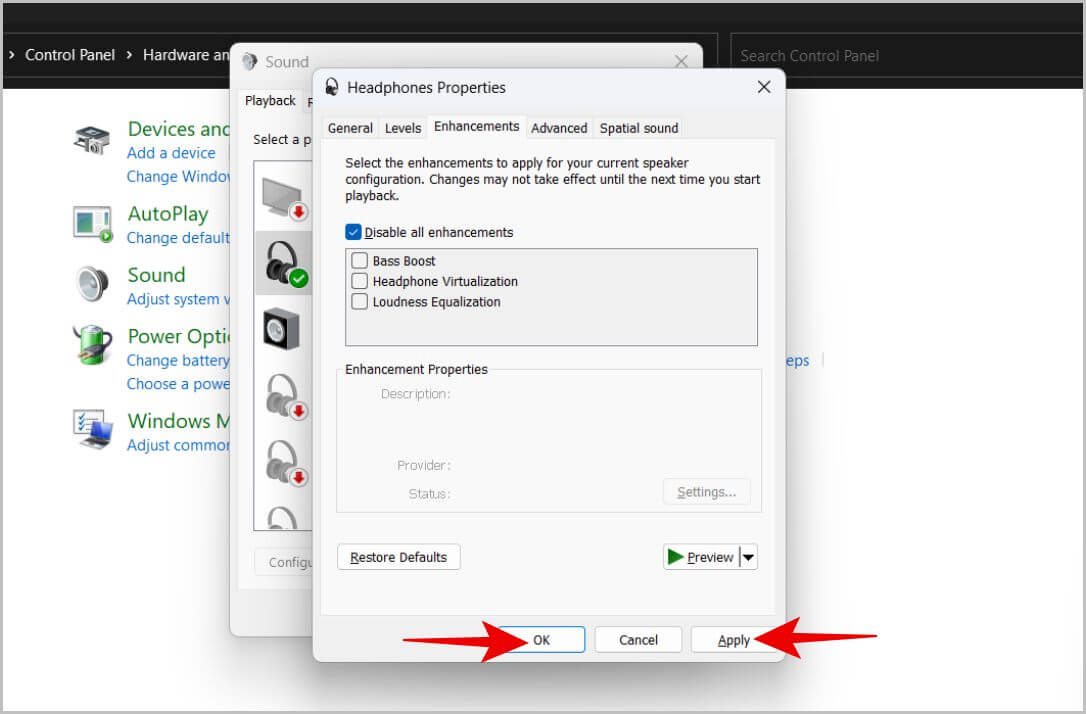Select the speaker box playback device
The image size is (1086, 714).
tap(281, 328)
